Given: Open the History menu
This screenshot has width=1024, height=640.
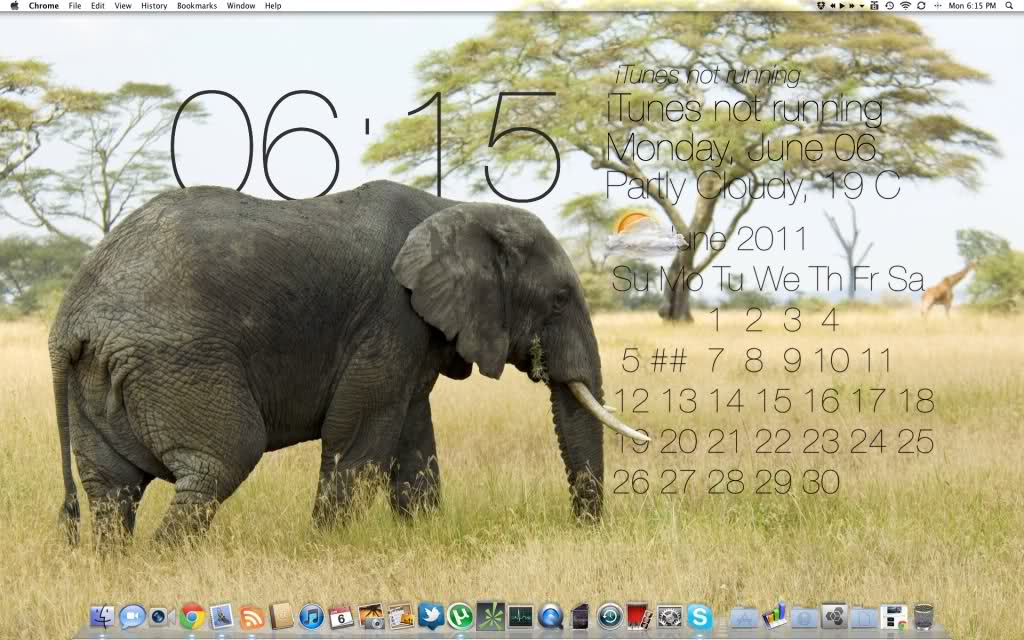Looking at the screenshot, I should (154, 5).
